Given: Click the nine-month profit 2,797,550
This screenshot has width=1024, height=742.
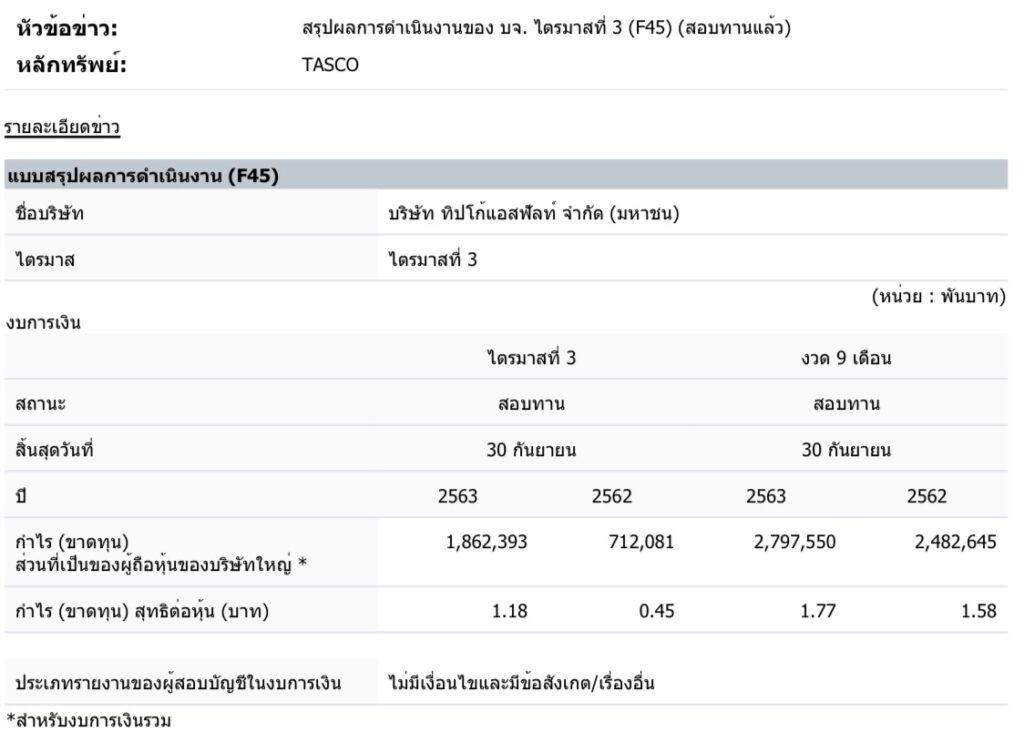Looking at the screenshot, I should pyautogui.click(x=795, y=542).
